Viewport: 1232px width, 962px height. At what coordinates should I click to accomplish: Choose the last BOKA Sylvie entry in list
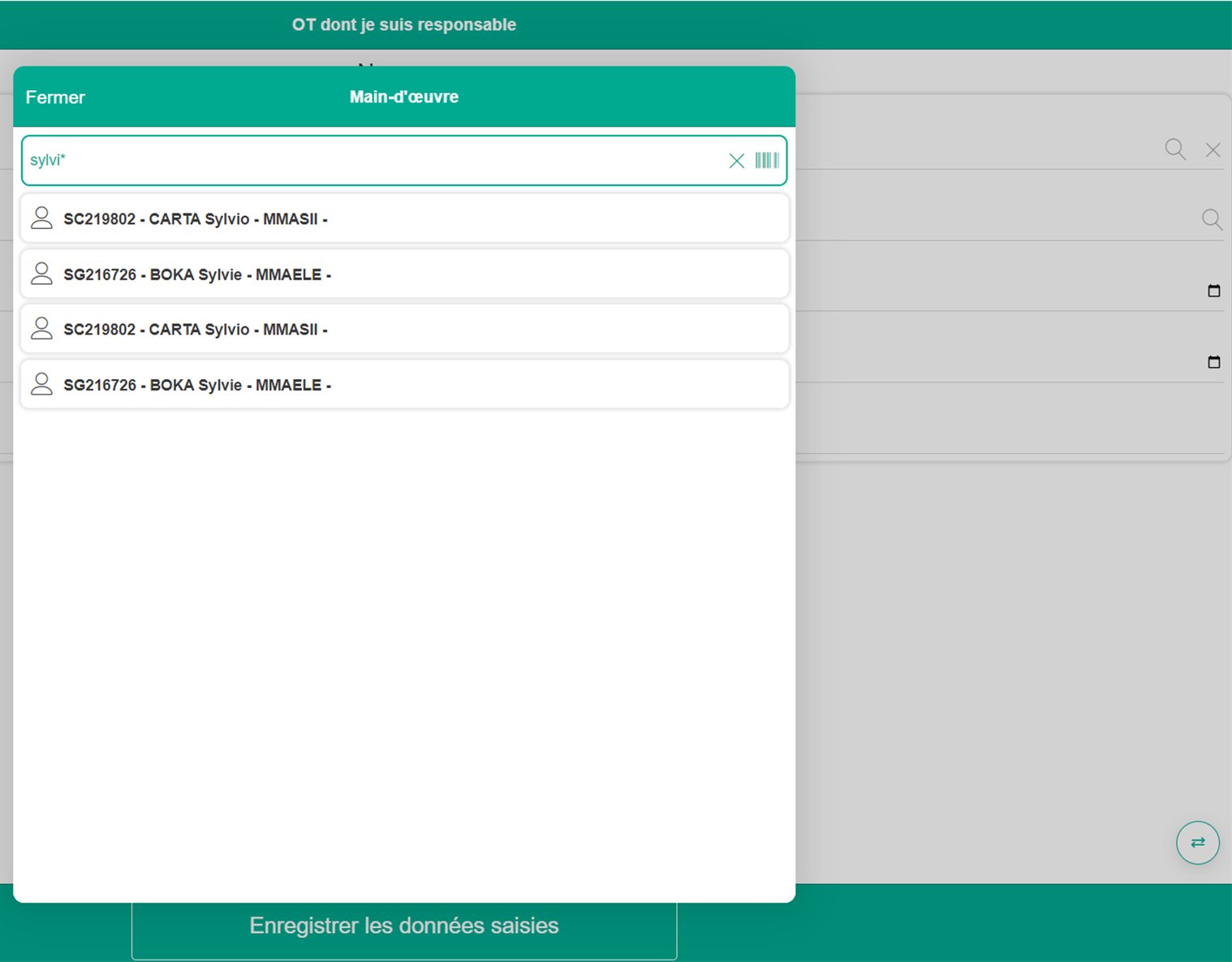pos(404,385)
